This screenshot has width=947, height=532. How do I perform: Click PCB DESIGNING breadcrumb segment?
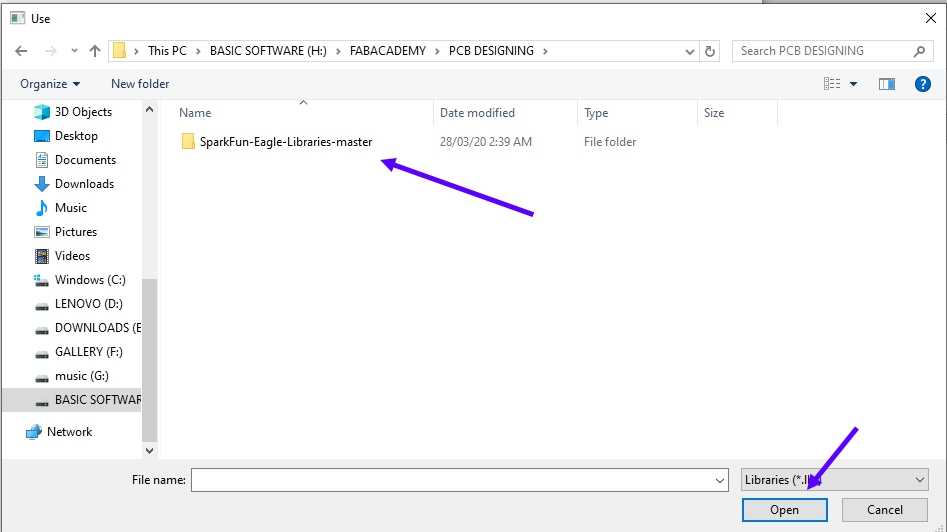pos(491,51)
